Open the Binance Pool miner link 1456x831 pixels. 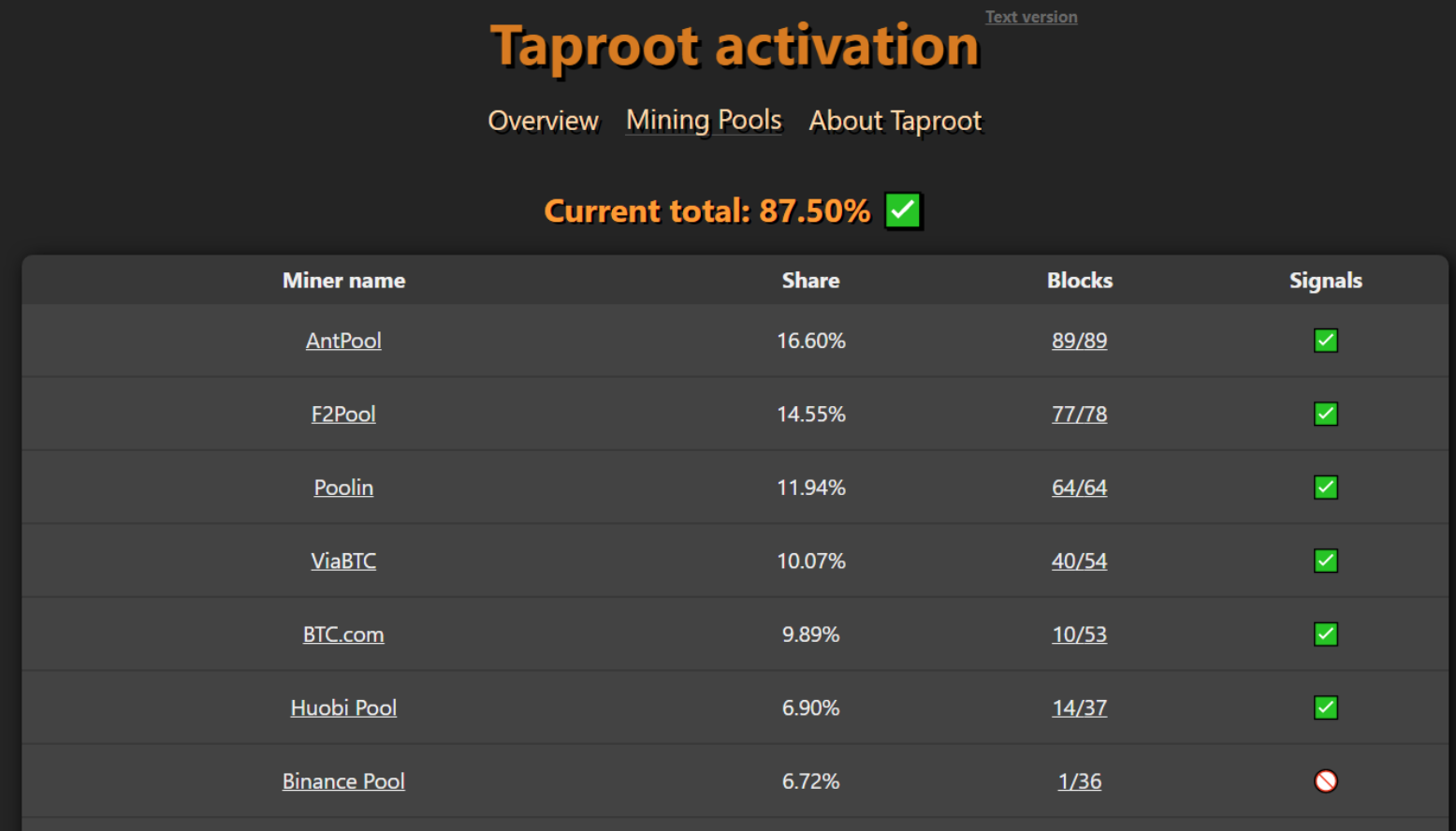343,781
